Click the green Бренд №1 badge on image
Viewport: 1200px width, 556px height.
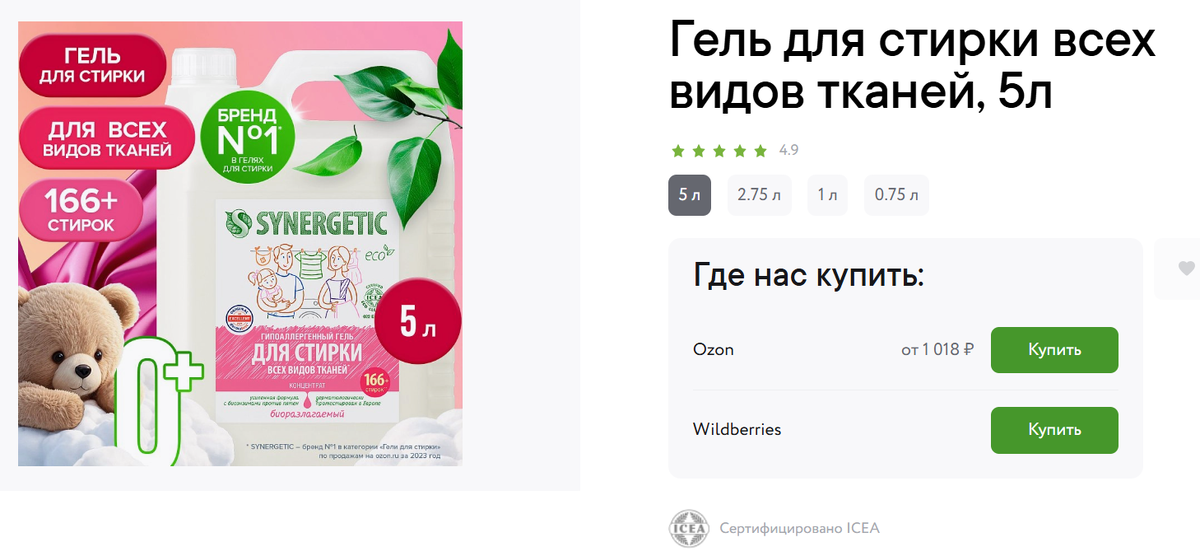[x=249, y=139]
